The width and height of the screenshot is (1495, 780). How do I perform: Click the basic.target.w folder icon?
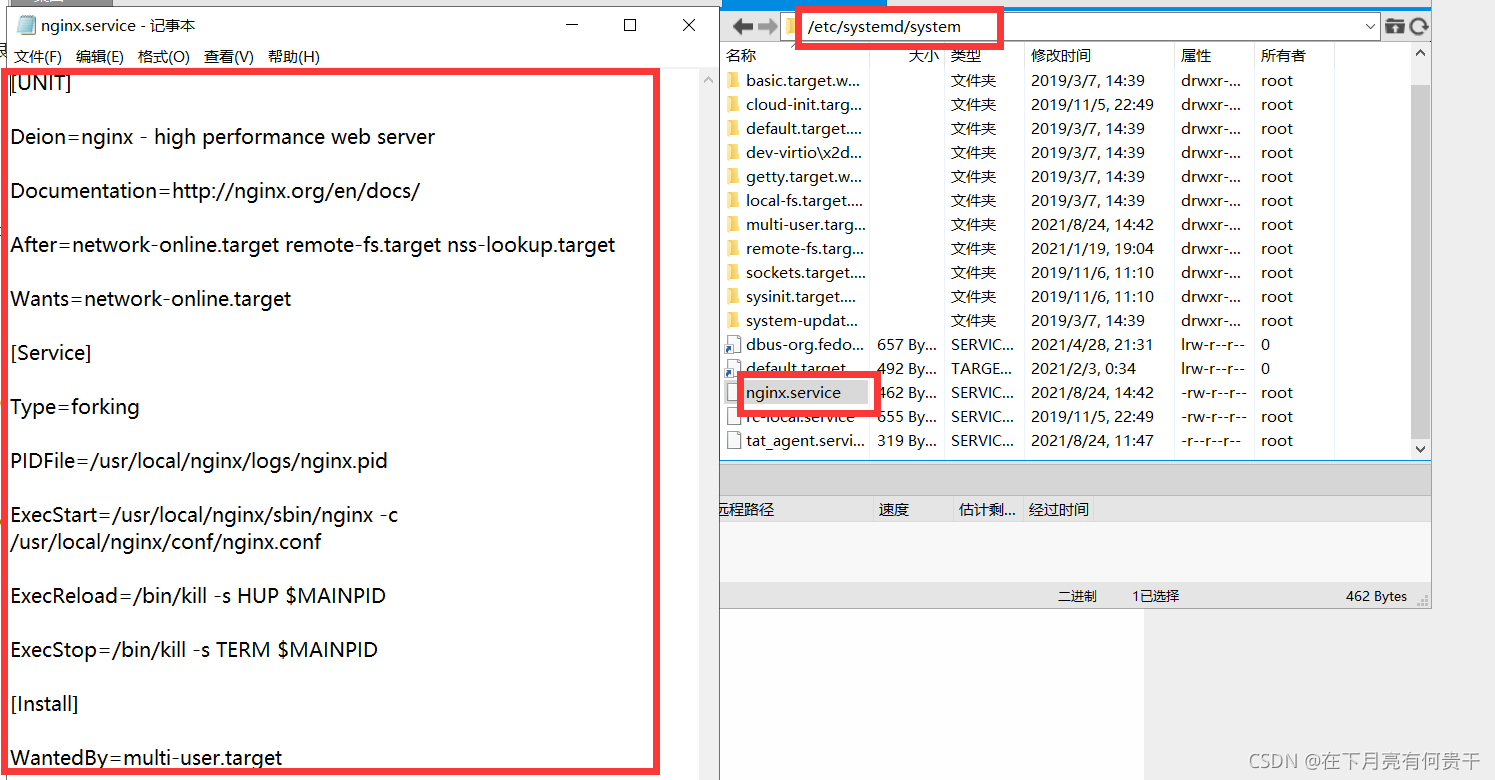(733, 81)
